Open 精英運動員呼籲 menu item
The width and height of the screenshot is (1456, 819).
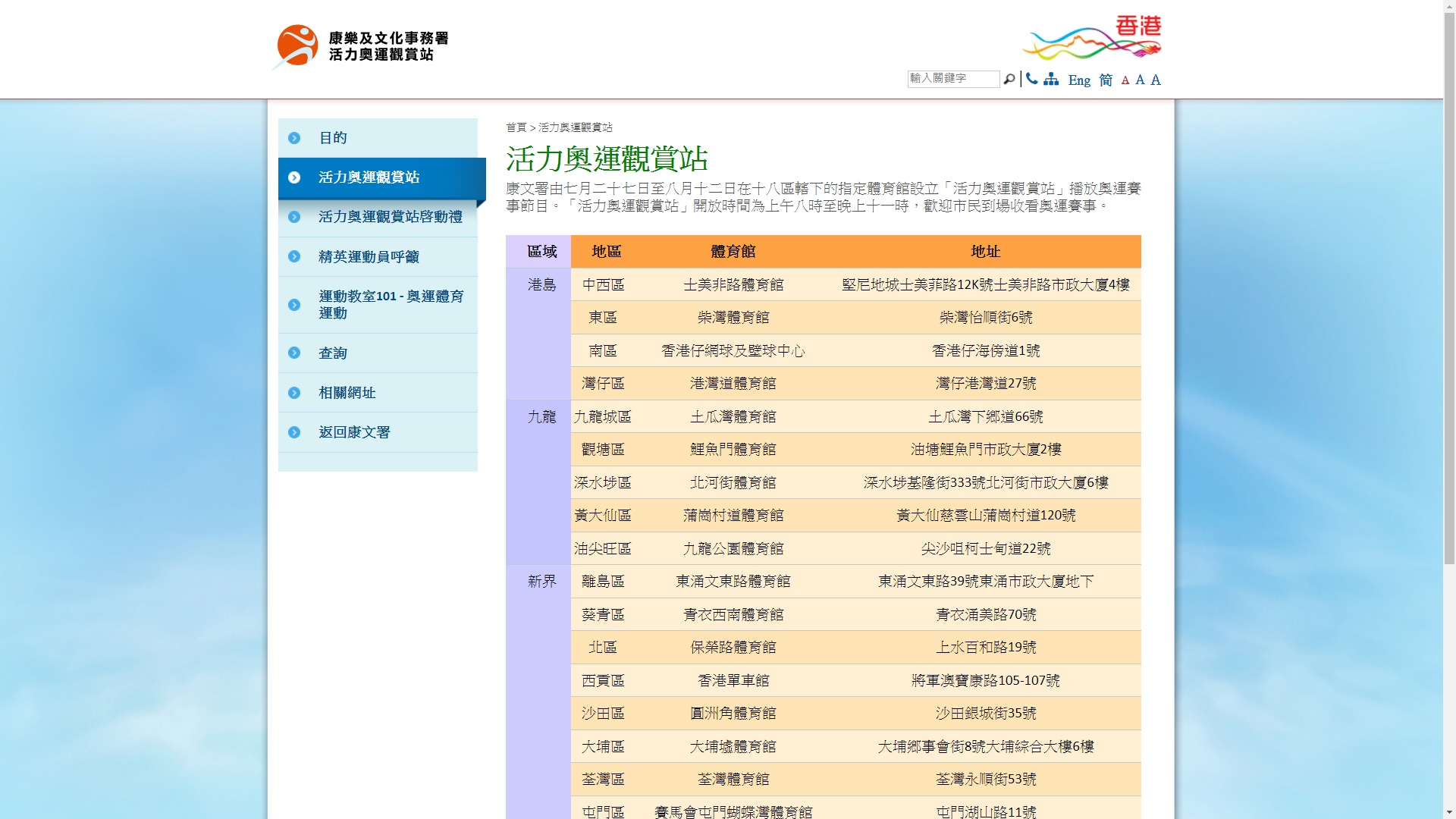tap(378, 257)
